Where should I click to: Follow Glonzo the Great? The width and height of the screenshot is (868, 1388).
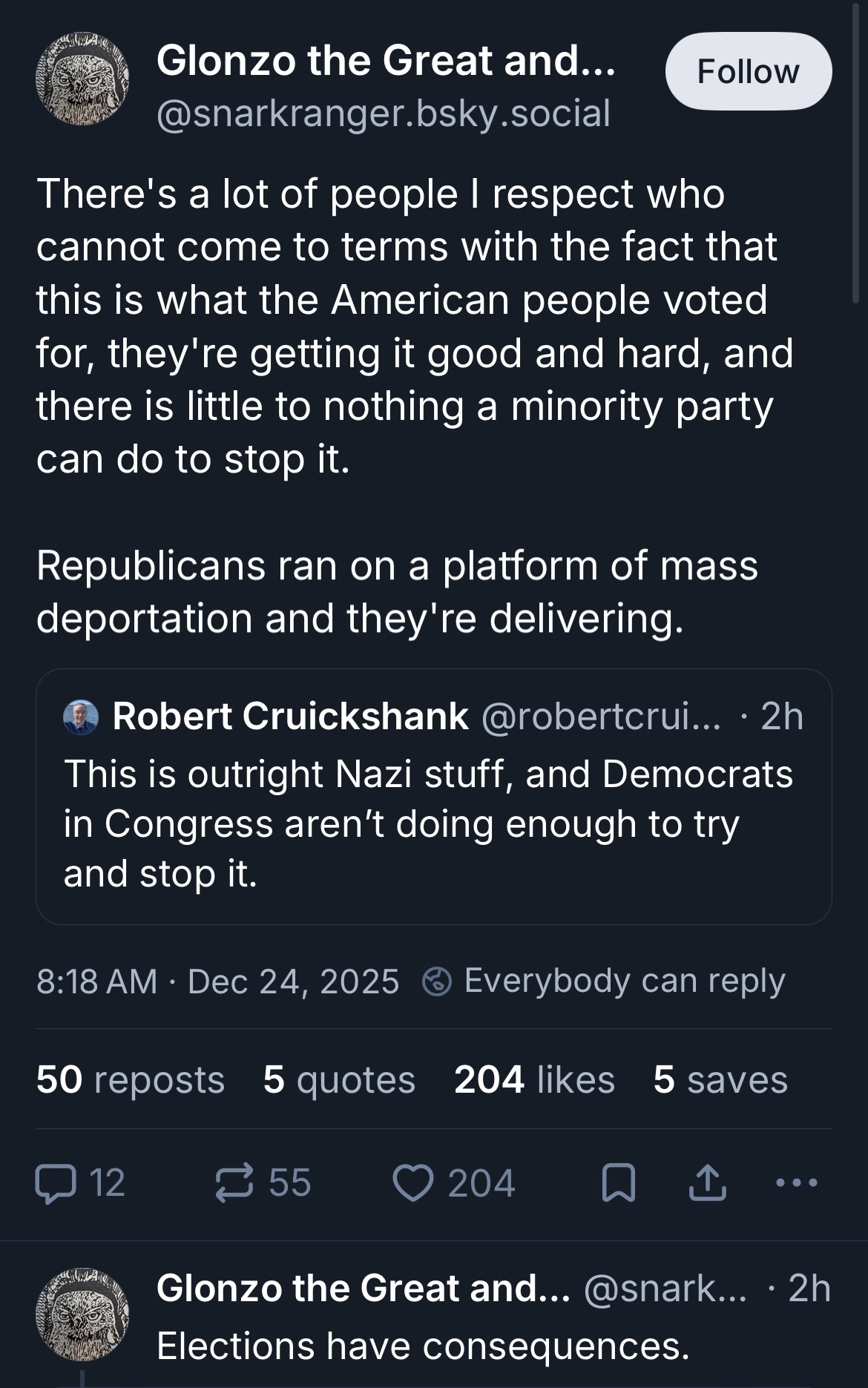coord(748,72)
